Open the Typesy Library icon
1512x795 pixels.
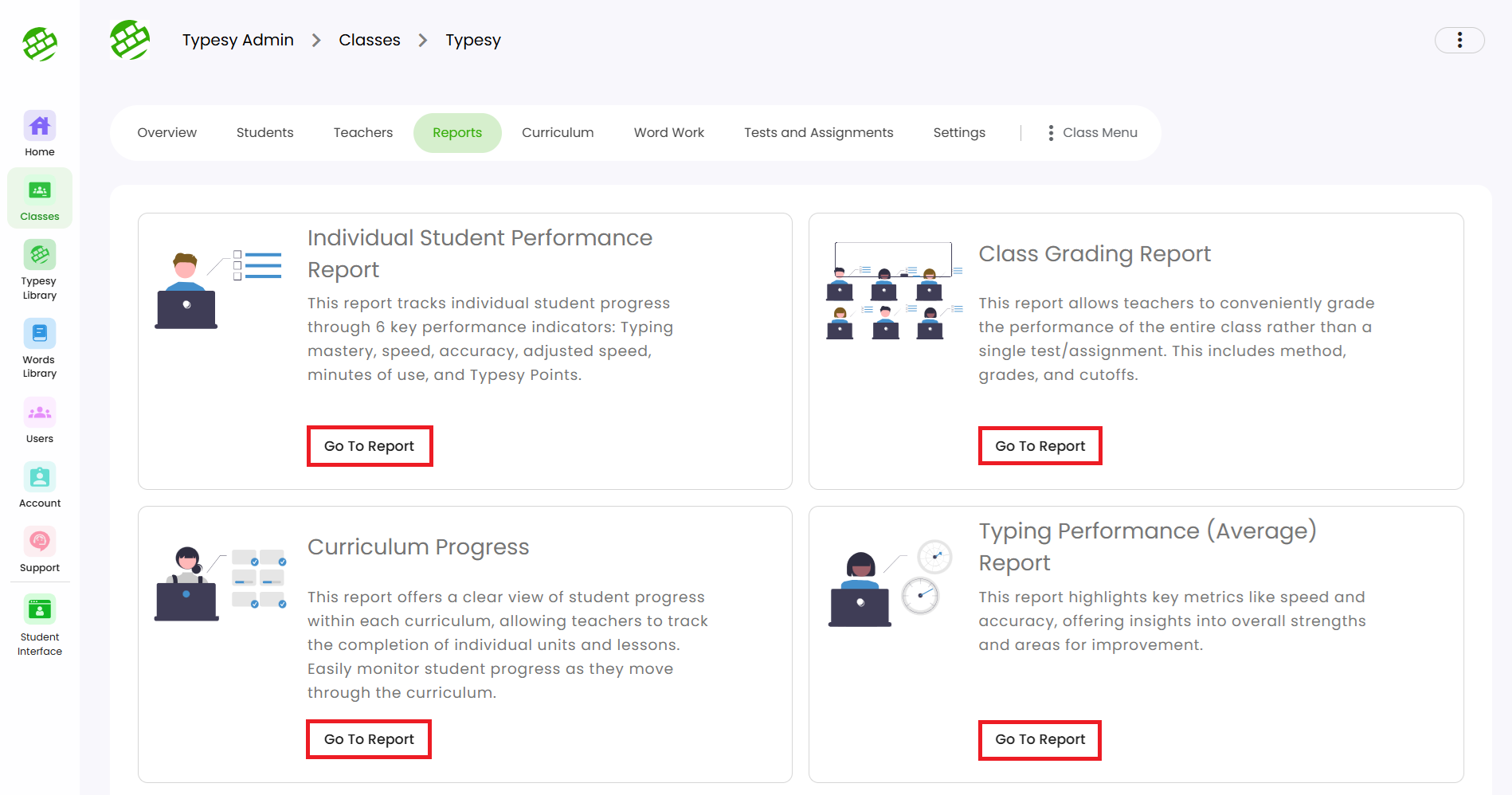[x=40, y=256]
